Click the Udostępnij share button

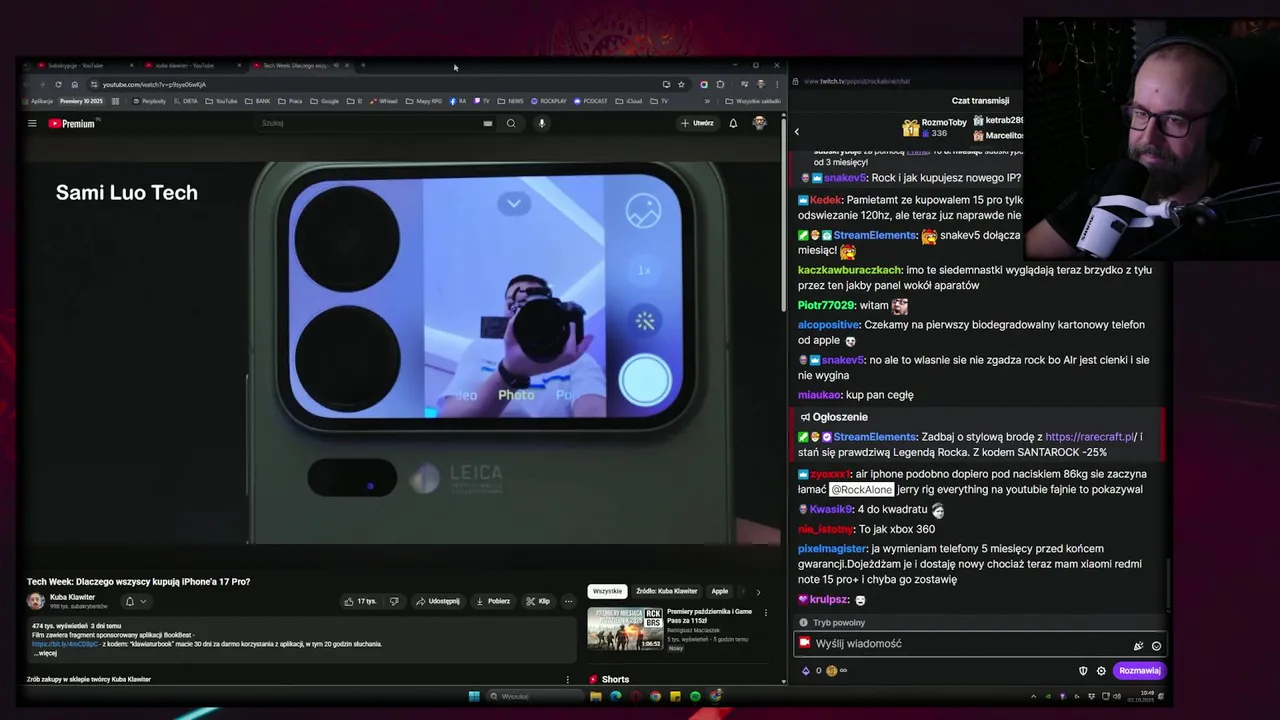tap(437, 601)
